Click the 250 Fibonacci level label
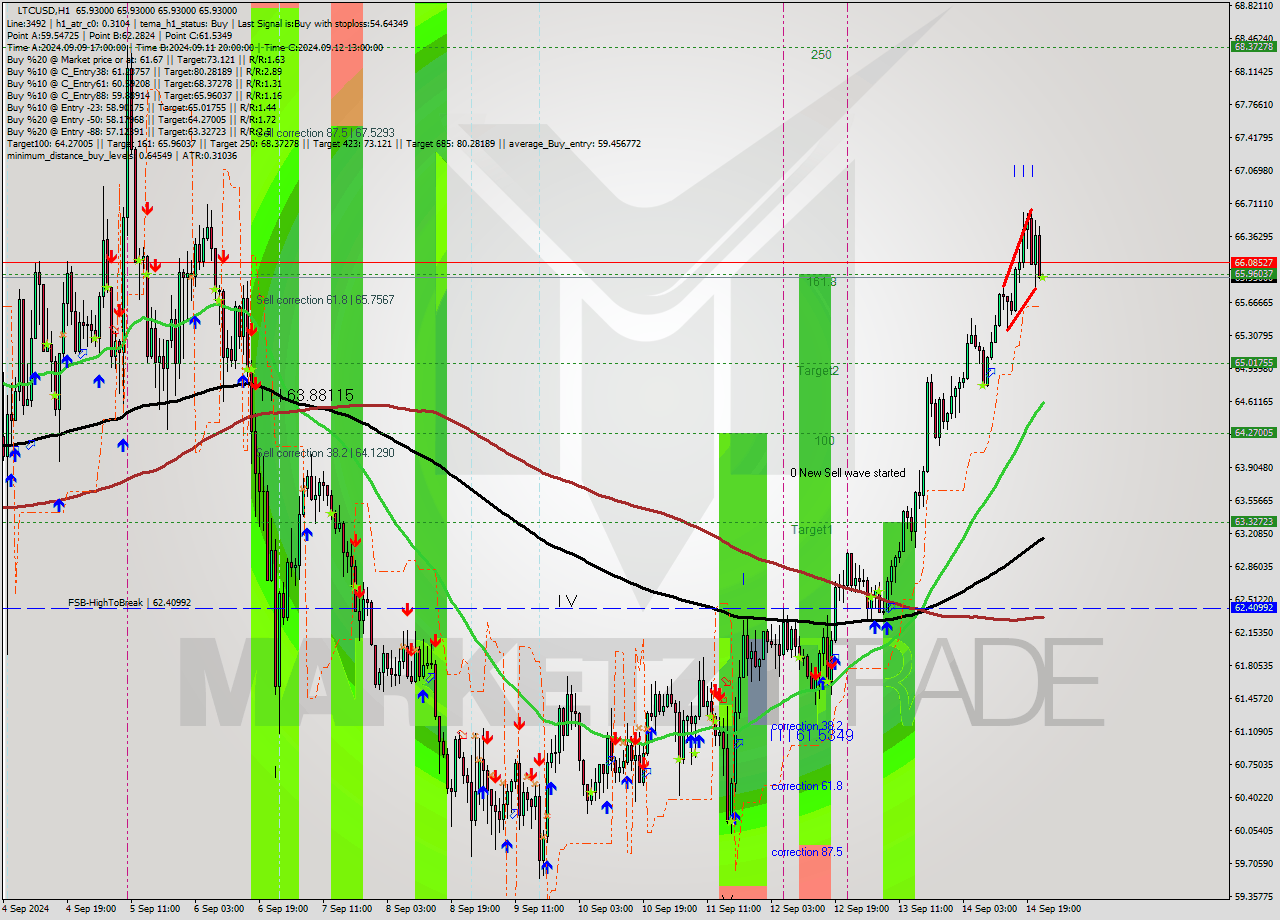The image size is (1280, 920). [821, 55]
